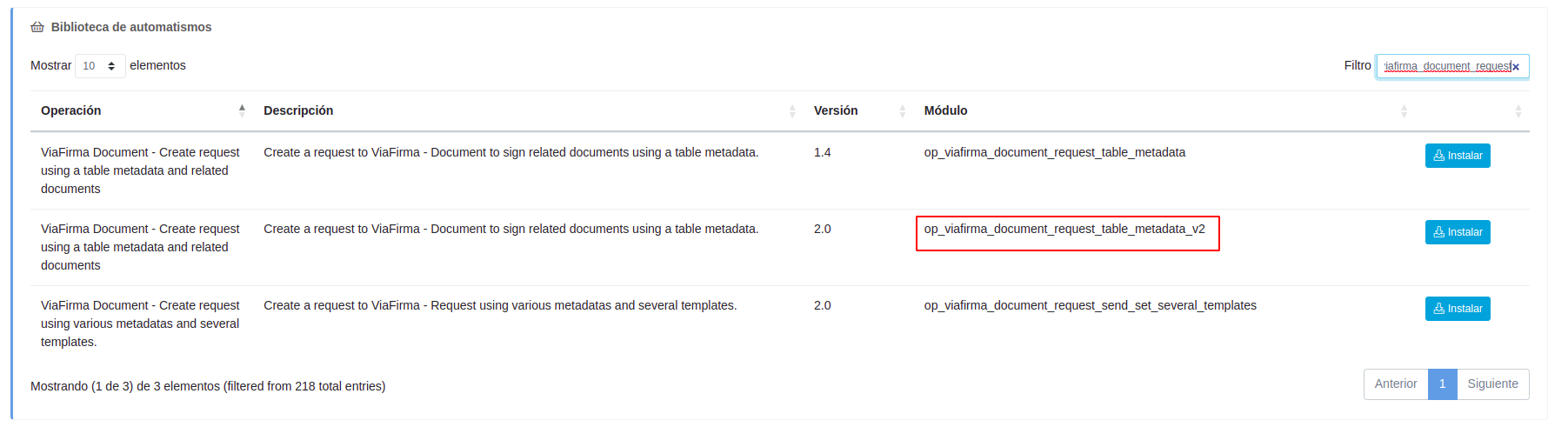Focus the Filtro search field
This screenshot has height=447, width=1568.
click(x=1445, y=66)
